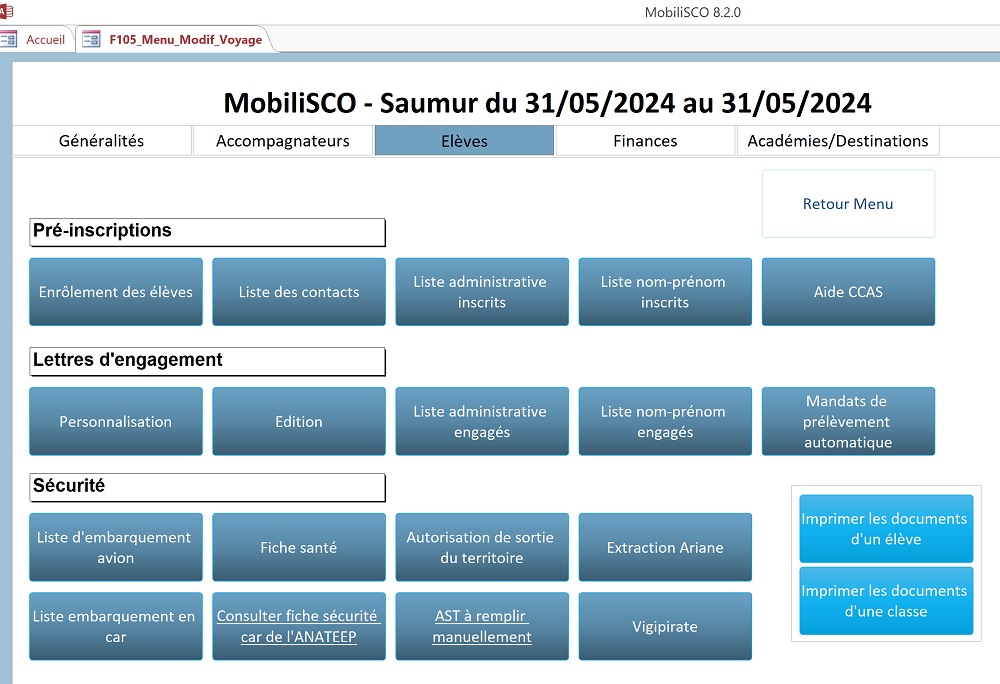Select the F105_Menu_Modif_Voyage document tab

tap(177, 40)
